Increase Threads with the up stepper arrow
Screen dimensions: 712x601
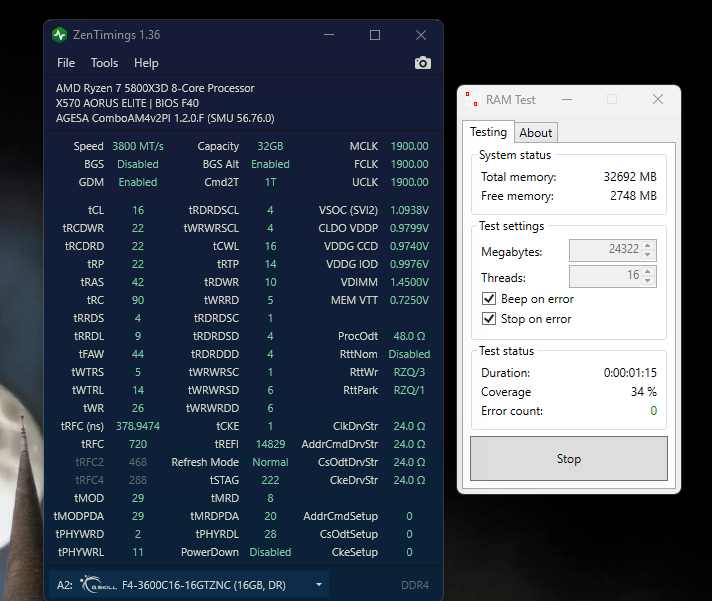click(648, 271)
